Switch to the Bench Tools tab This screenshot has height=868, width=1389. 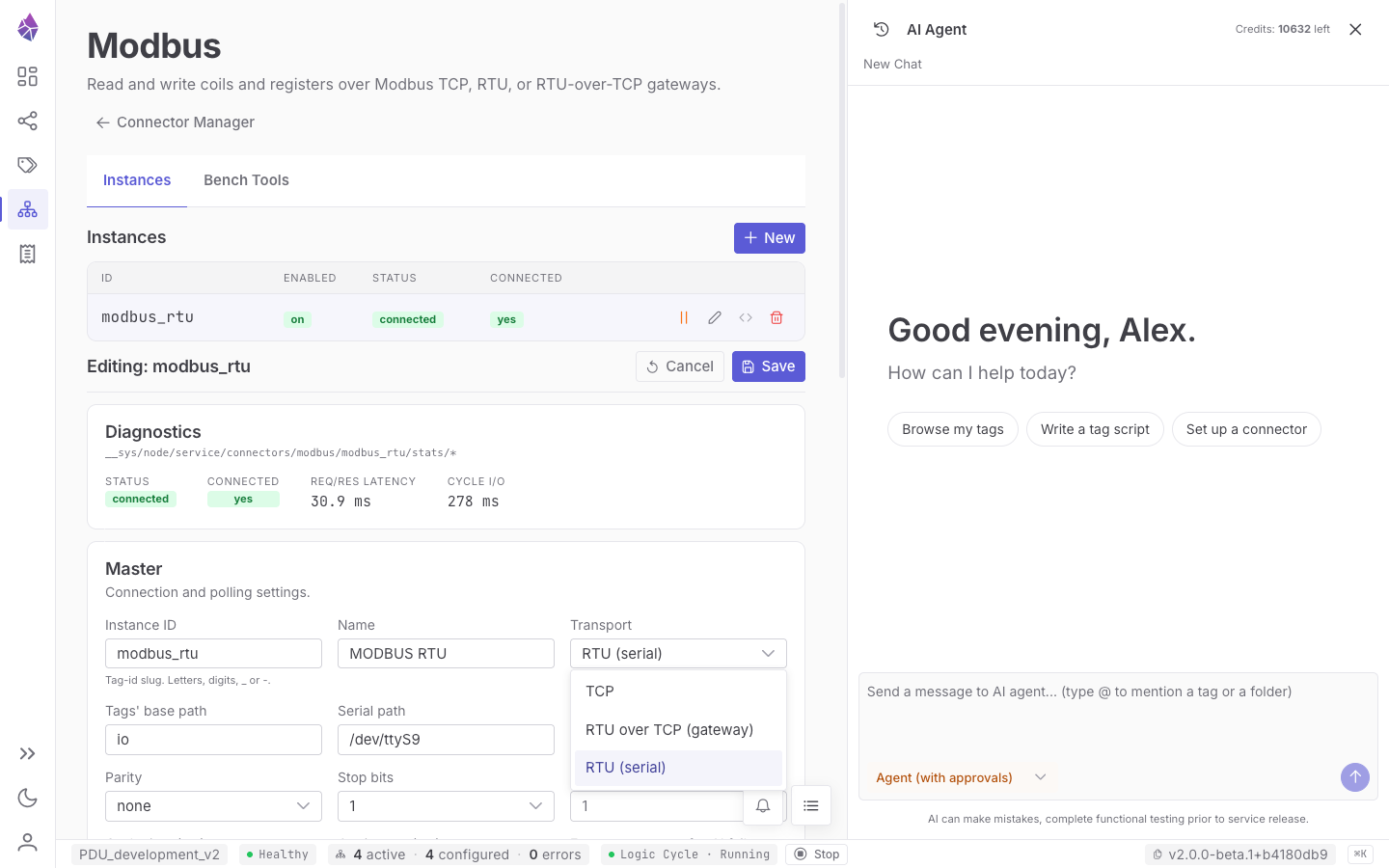pos(246,180)
